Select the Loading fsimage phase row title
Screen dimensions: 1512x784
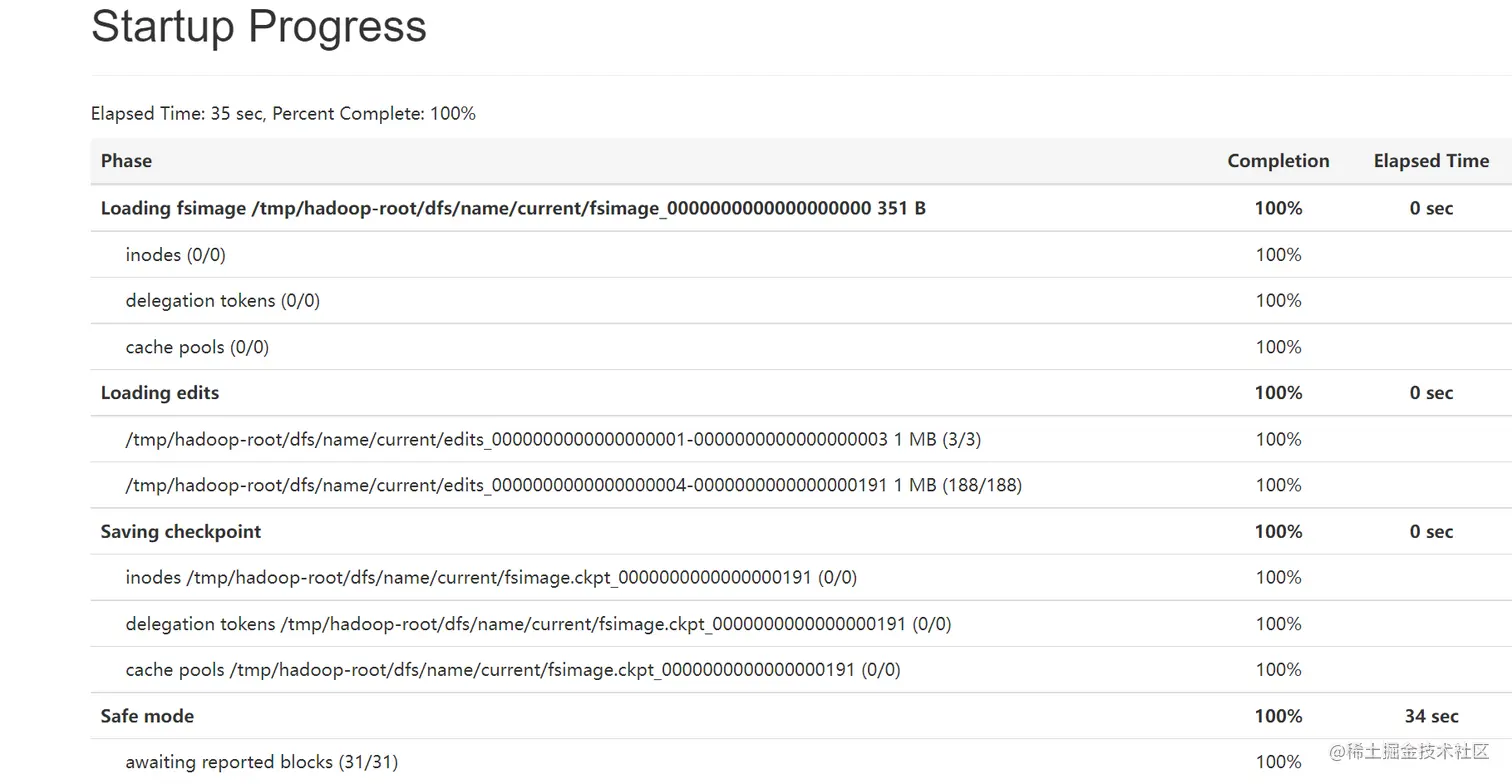[x=513, y=208]
